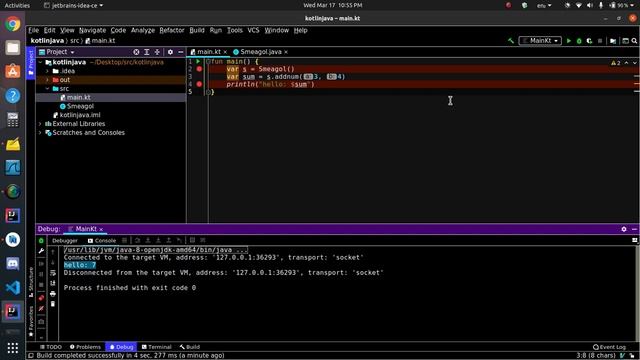Open the Terminal tool window button
This screenshot has height=360, width=640.
(156, 347)
